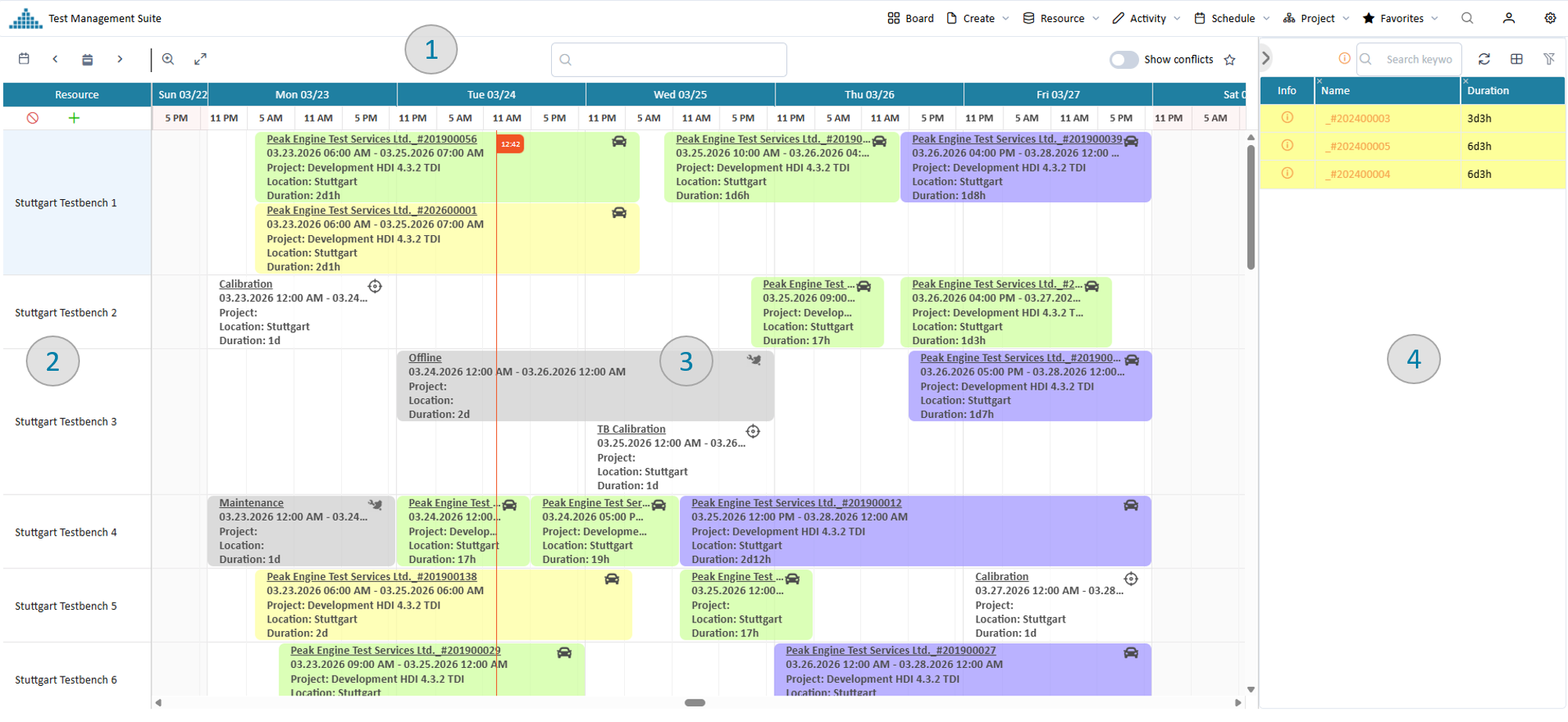This screenshot has height=722, width=1568.
Task: Click wrench icon on Offline block
Action: point(754,360)
